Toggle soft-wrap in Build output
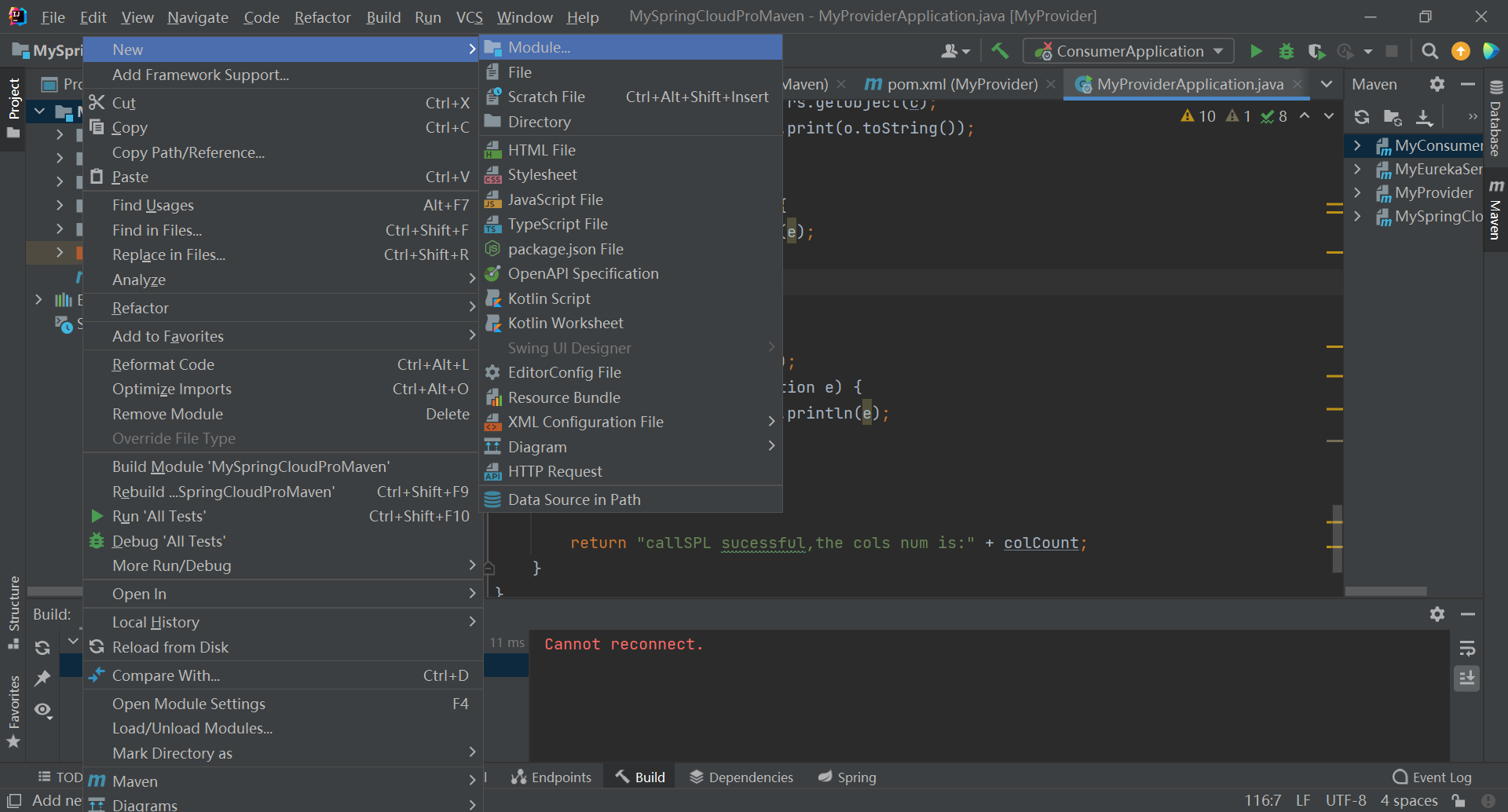Viewport: 1508px width, 812px height. tap(1466, 648)
